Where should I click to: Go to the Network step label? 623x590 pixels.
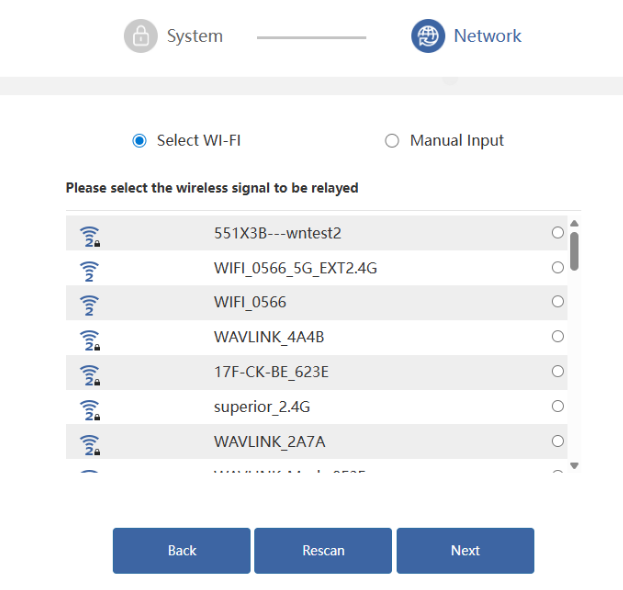(x=488, y=36)
